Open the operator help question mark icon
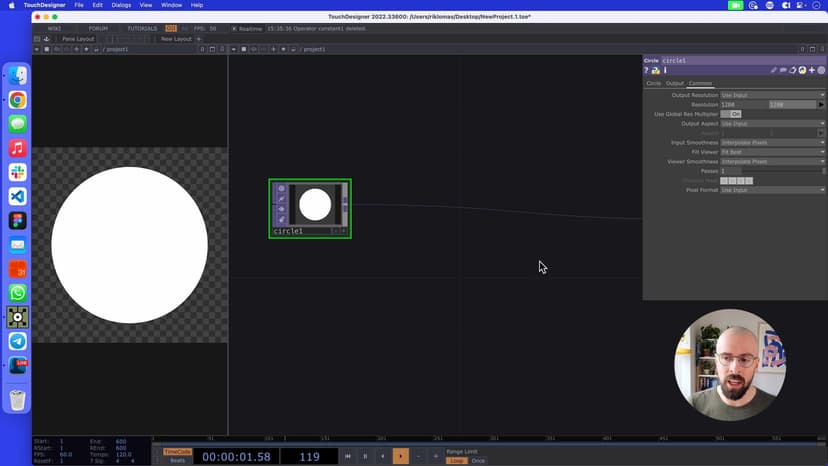The image size is (828, 466). [x=647, y=71]
